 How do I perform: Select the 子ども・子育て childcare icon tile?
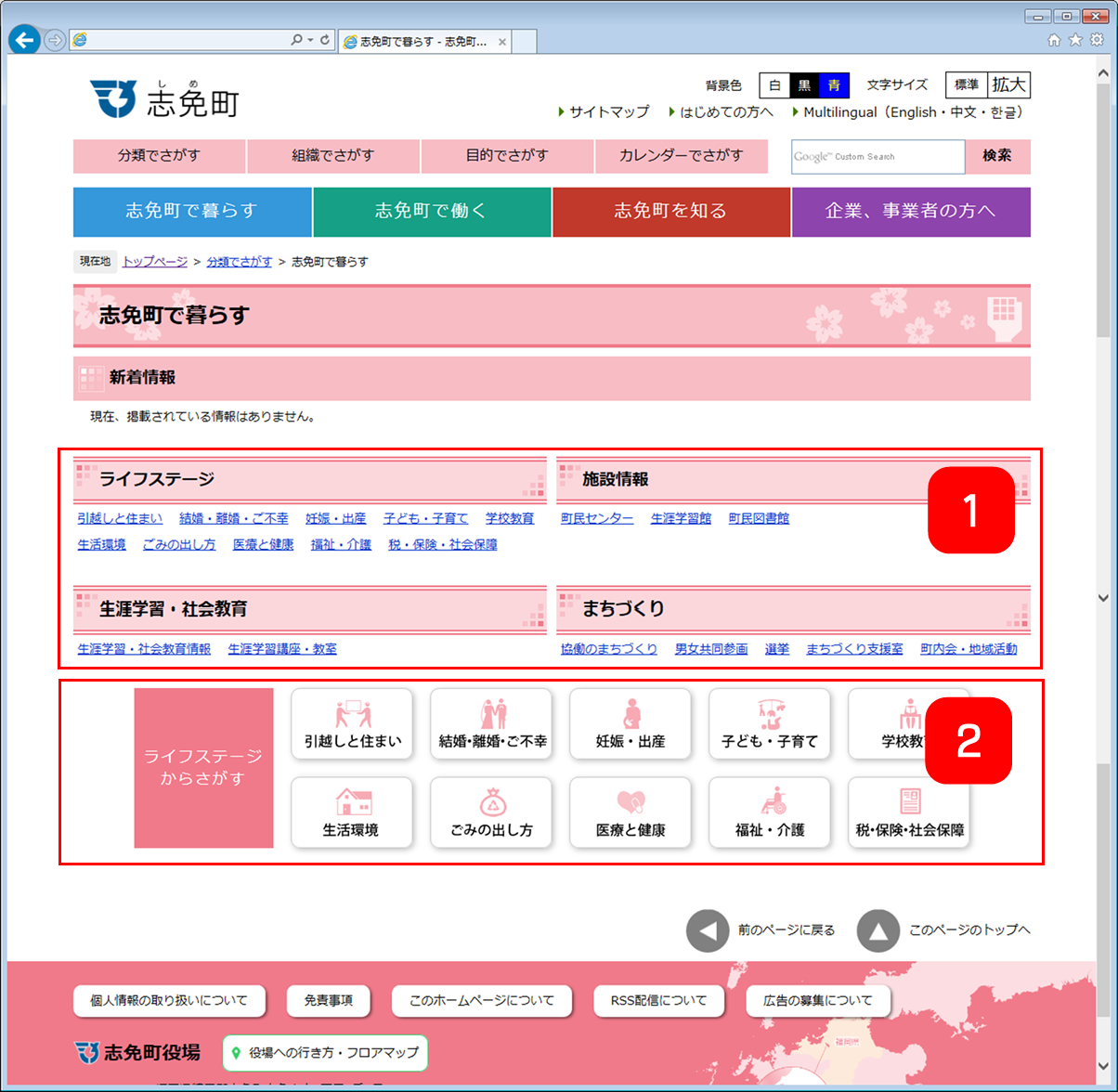(770, 724)
